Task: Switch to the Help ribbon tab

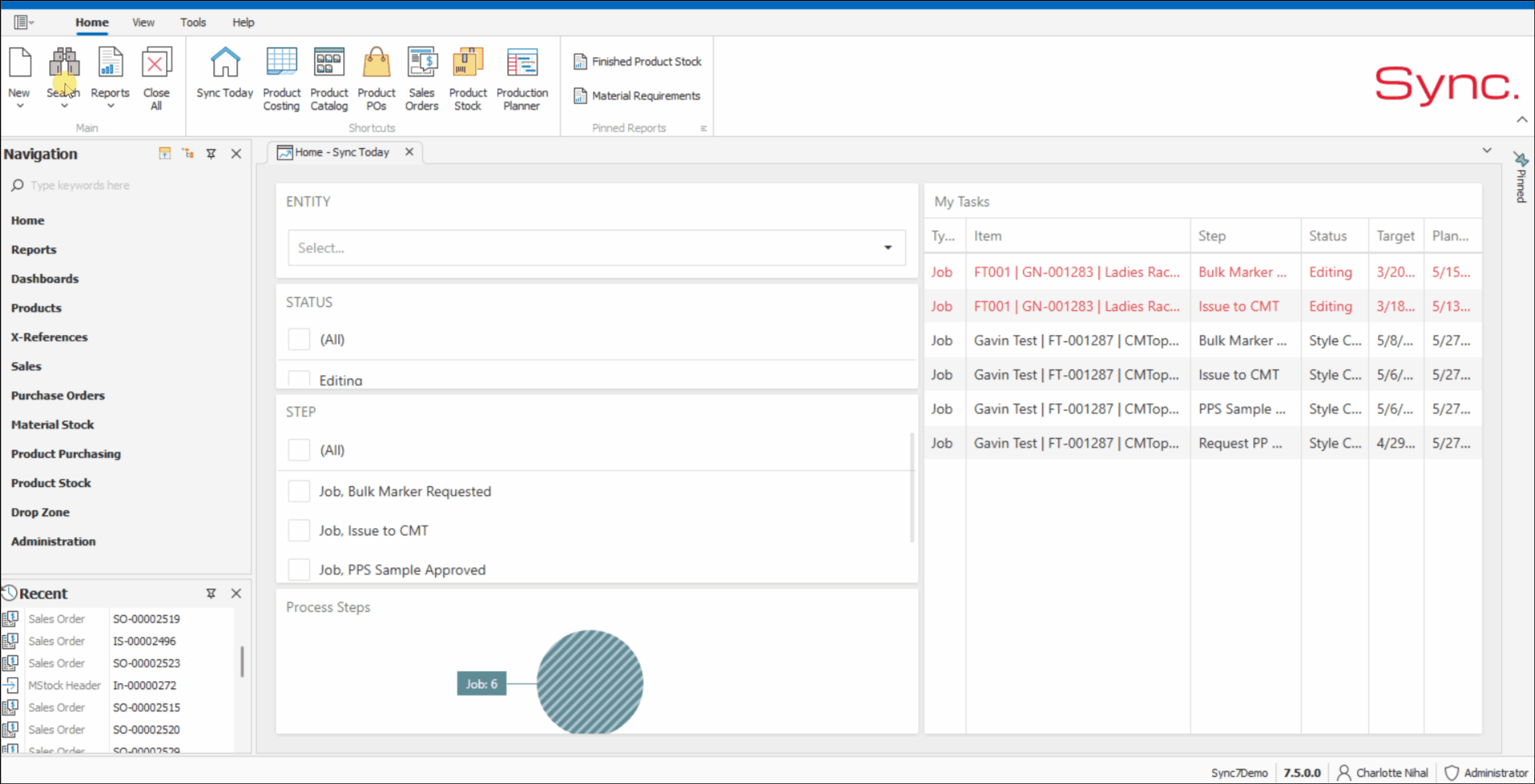Action: point(243,23)
